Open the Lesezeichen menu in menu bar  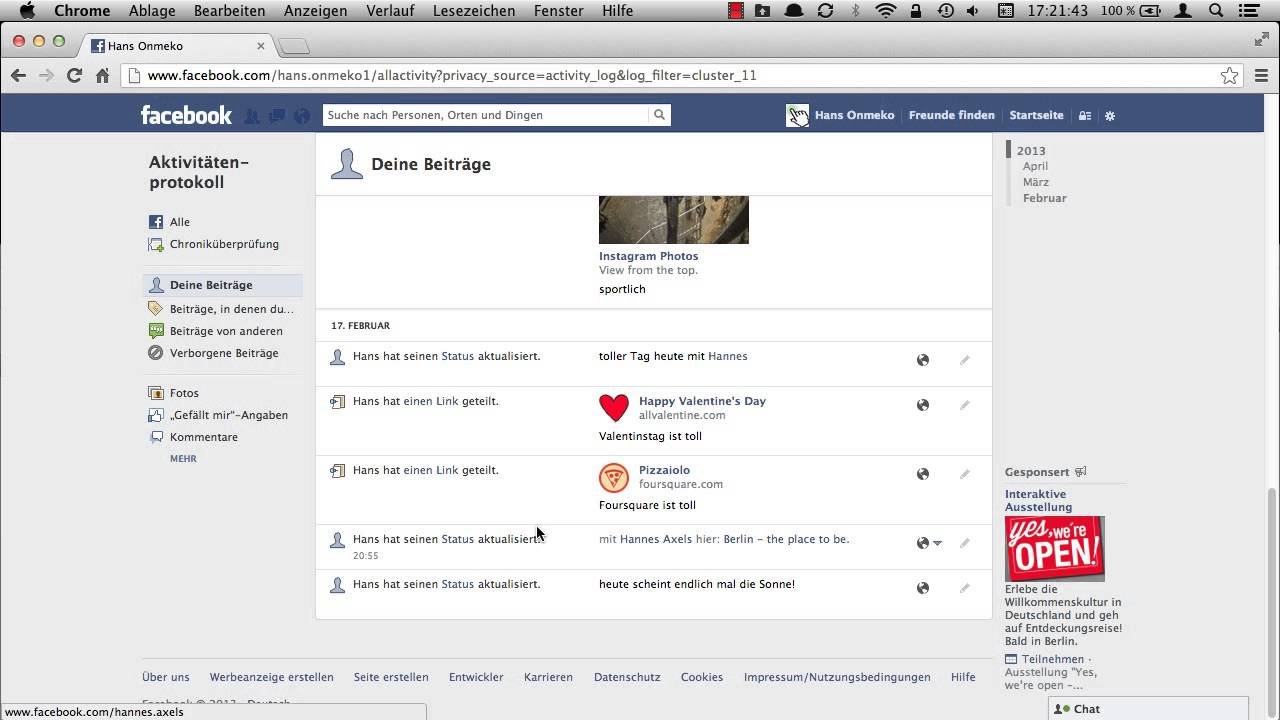pyautogui.click(x=474, y=11)
